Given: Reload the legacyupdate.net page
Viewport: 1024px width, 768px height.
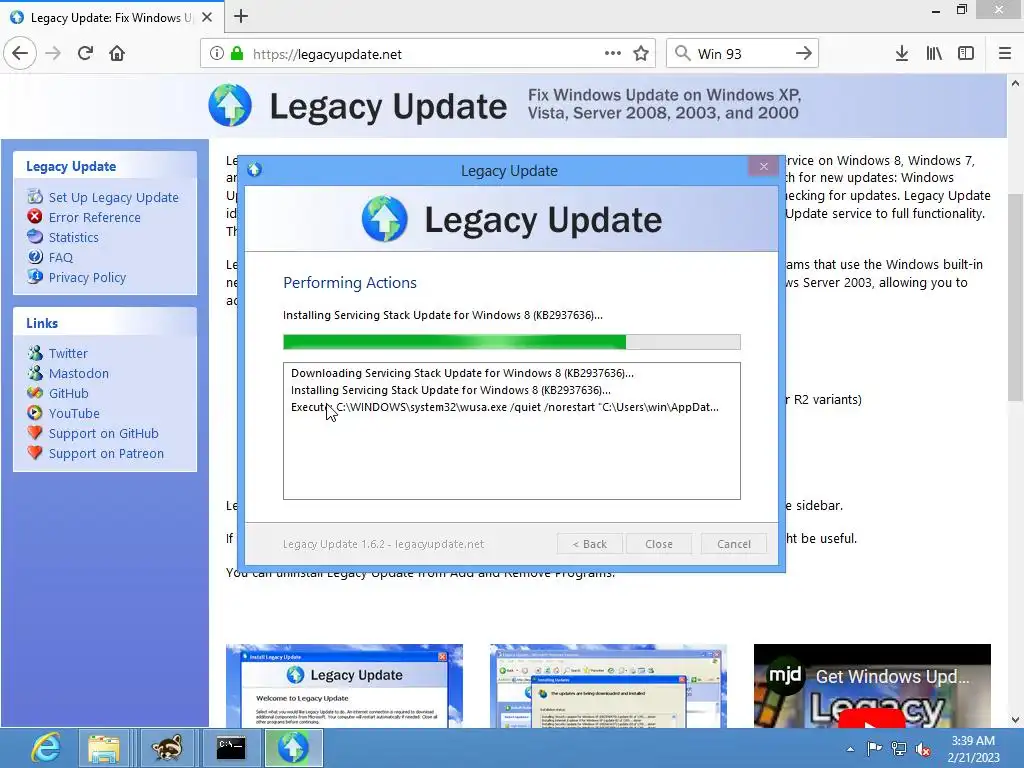Looking at the screenshot, I should point(86,54).
